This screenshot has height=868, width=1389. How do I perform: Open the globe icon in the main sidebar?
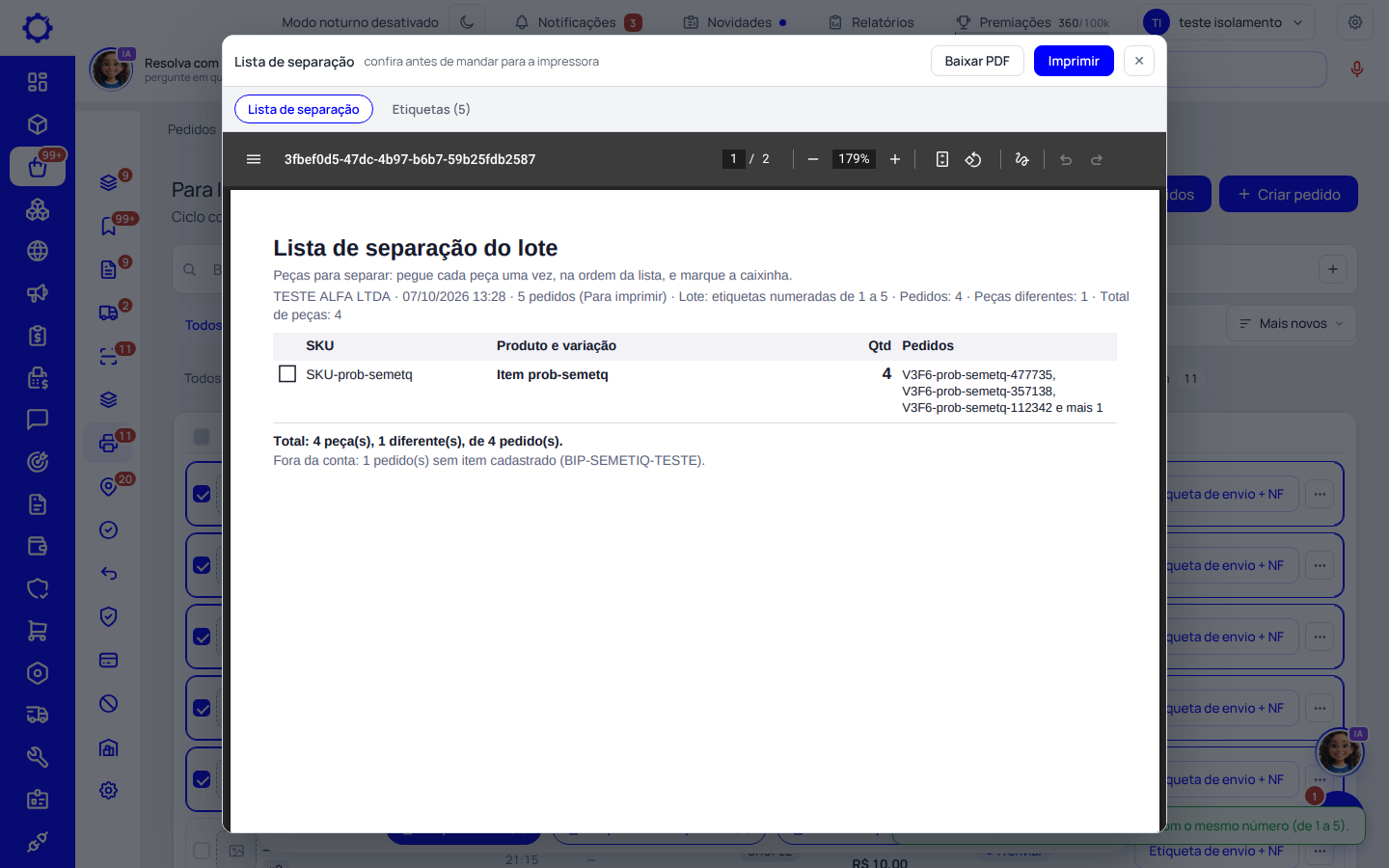[x=38, y=251]
